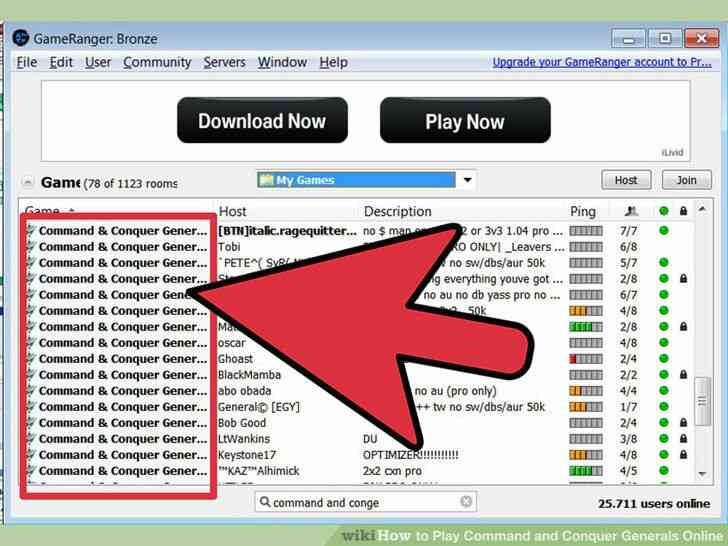The height and width of the screenshot is (546, 728).
Task: Click the Join button
Action: pyautogui.click(x=686, y=180)
